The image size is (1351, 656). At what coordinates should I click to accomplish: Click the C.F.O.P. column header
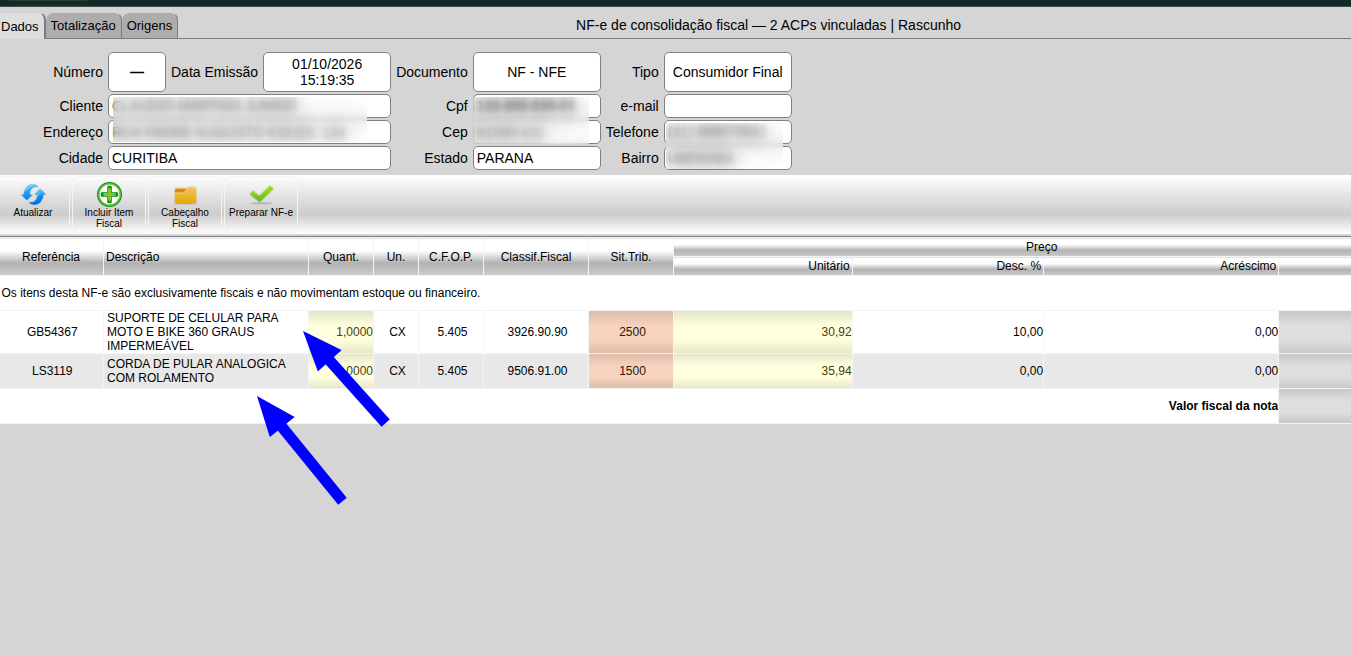tap(451, 257)
